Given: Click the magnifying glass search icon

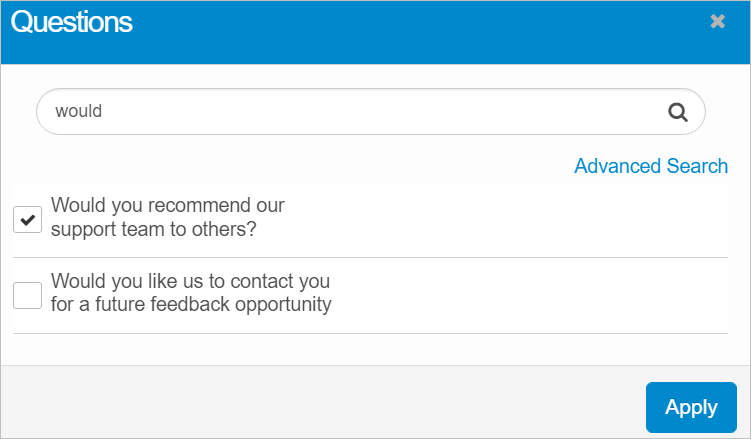Looking at the screenshot, I should (678, 112).
